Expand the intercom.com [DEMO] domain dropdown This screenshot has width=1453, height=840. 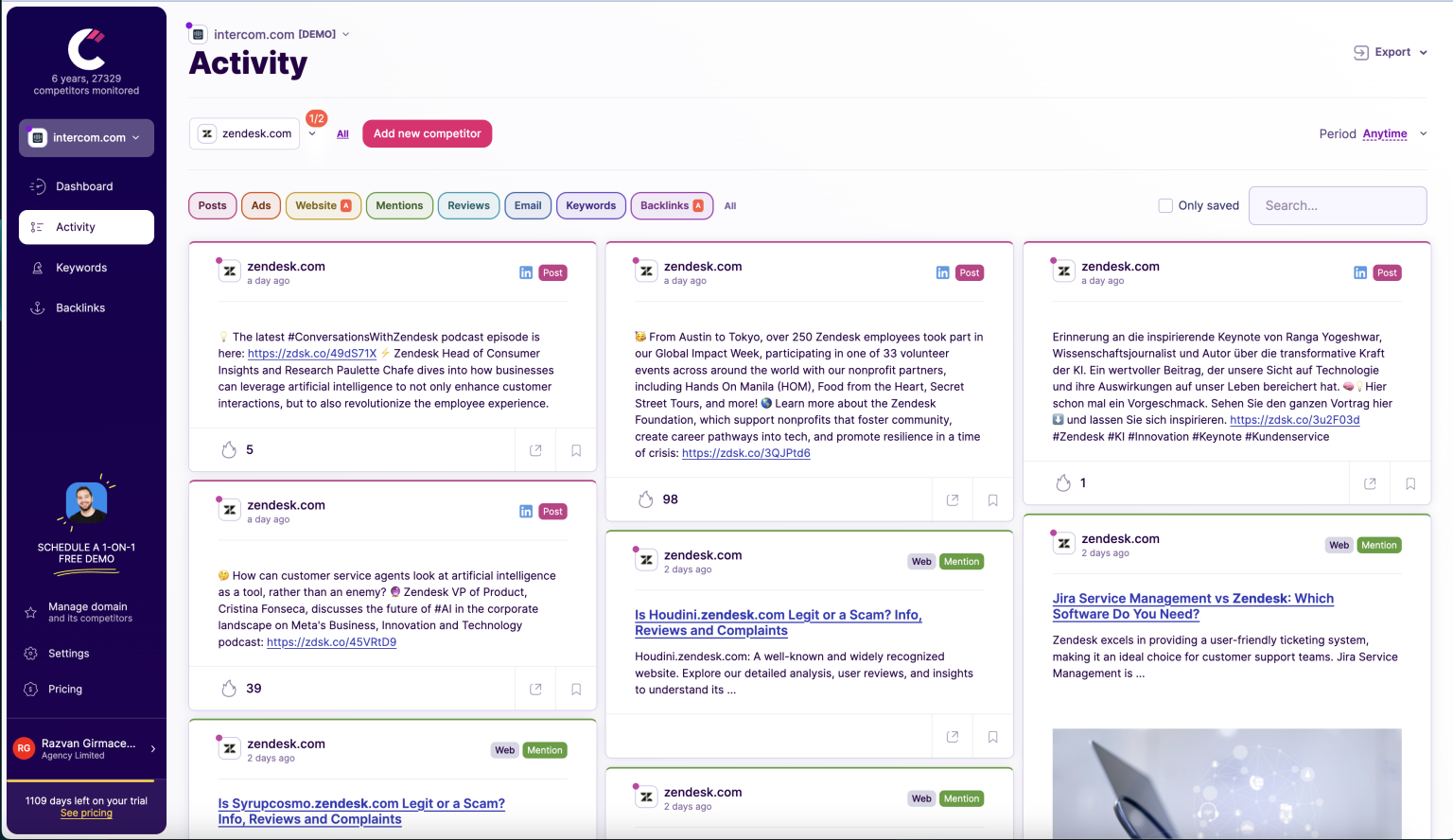click(x=346, y=33)
